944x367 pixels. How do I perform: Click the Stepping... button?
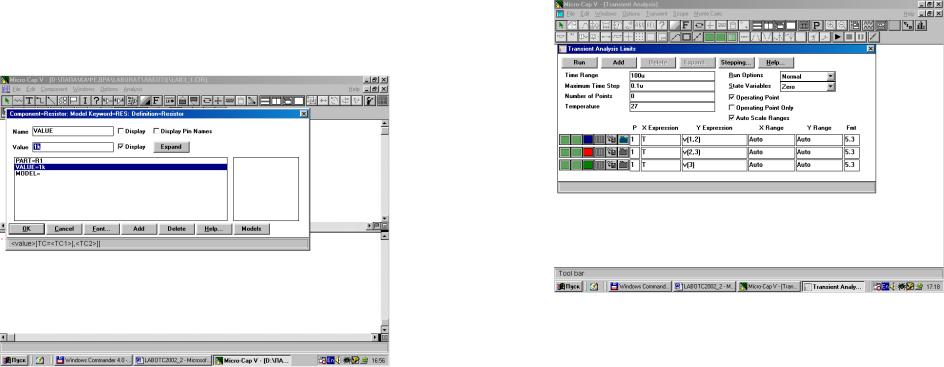tap(736, 62)
